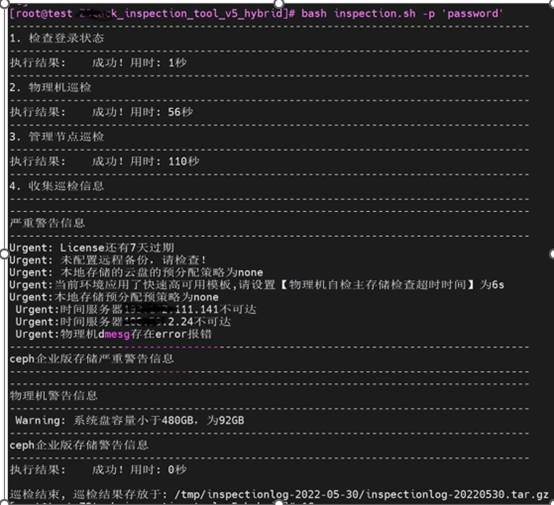This screenshot has height=505, width=554.
Task: Click the Urgent line with 2.24不可达
Action: (123, 322)
